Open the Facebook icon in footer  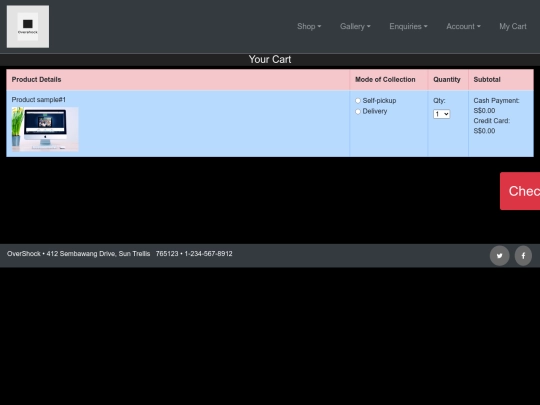pyautogui.click(x=523, y=256)
